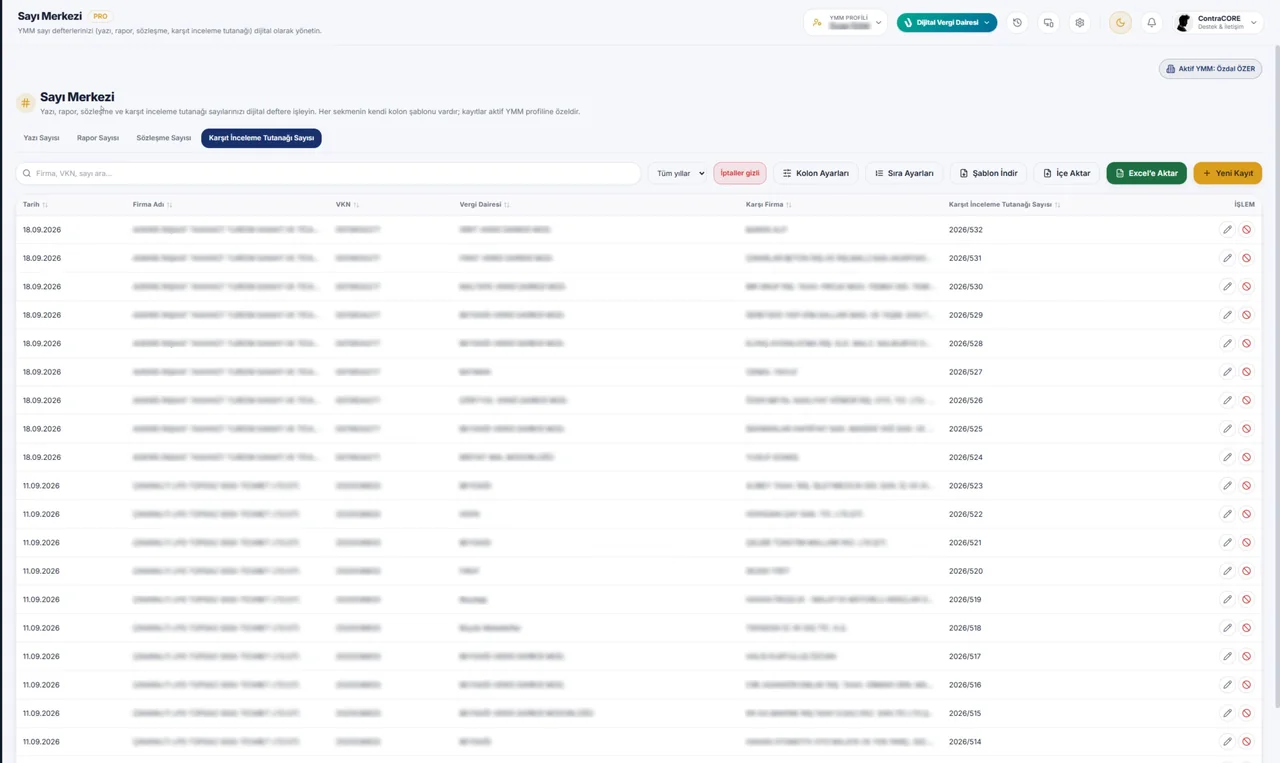Open Sıra Ayarları button

pos(904,173)
